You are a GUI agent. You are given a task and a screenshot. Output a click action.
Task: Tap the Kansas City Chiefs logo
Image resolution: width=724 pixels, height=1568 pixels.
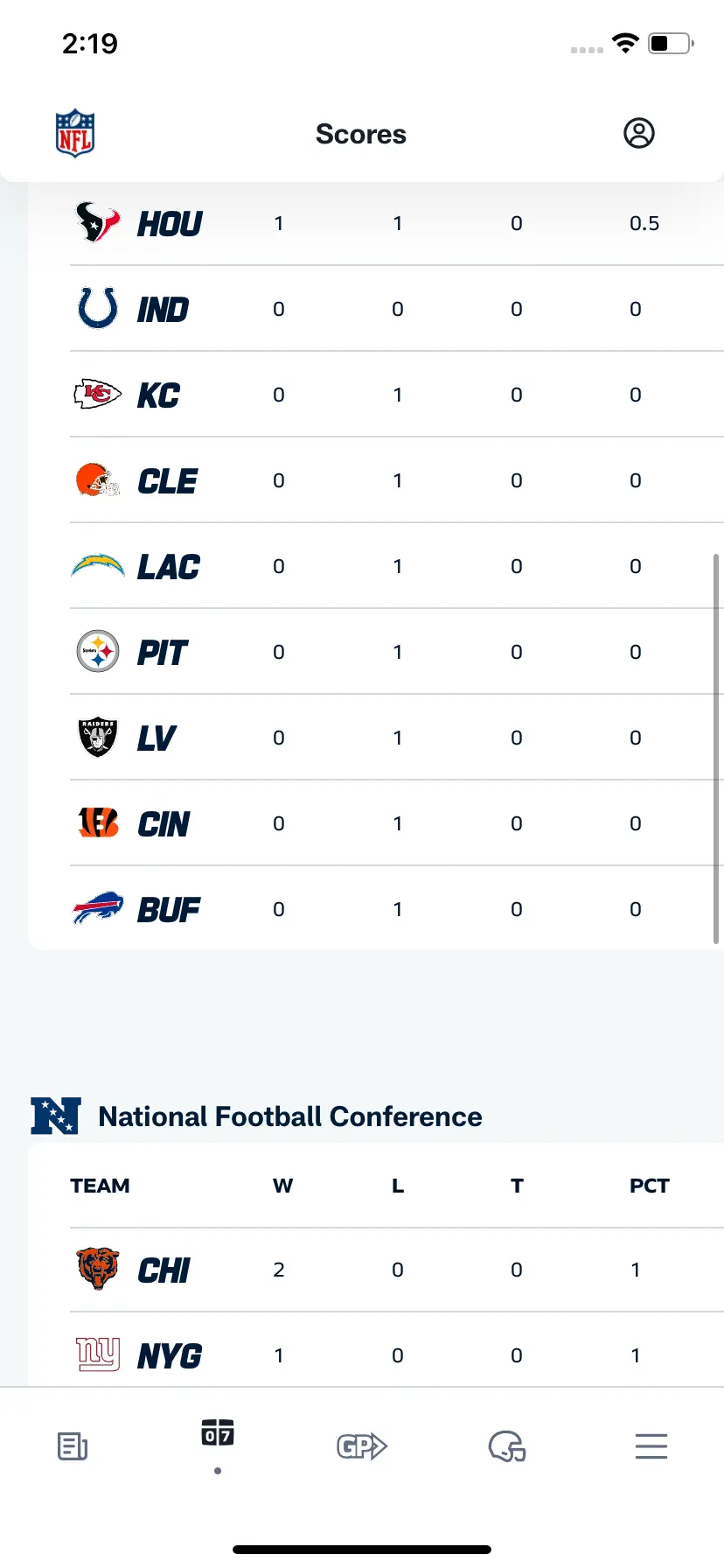98,394
